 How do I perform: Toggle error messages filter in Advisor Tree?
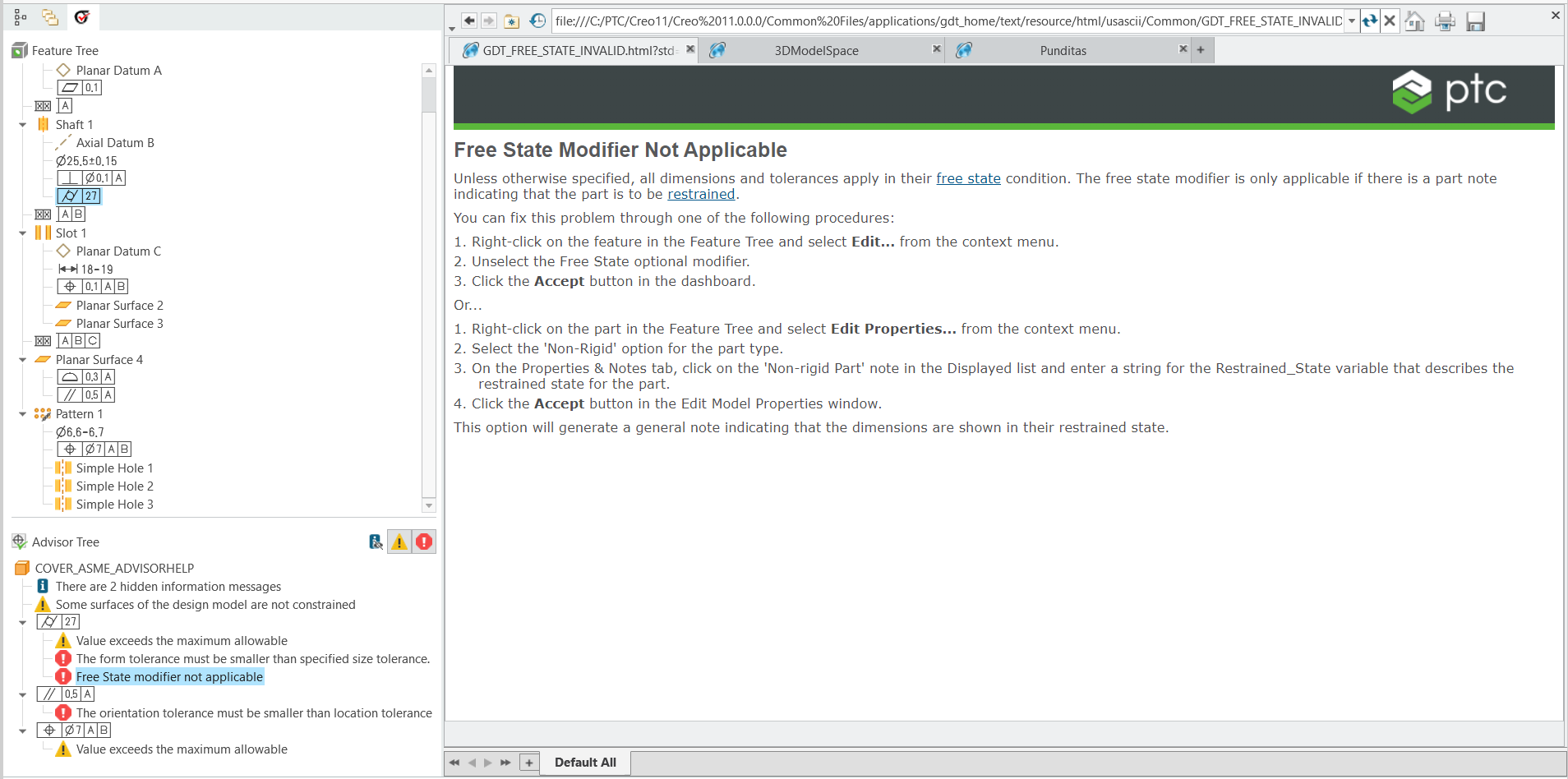(424, 542)
